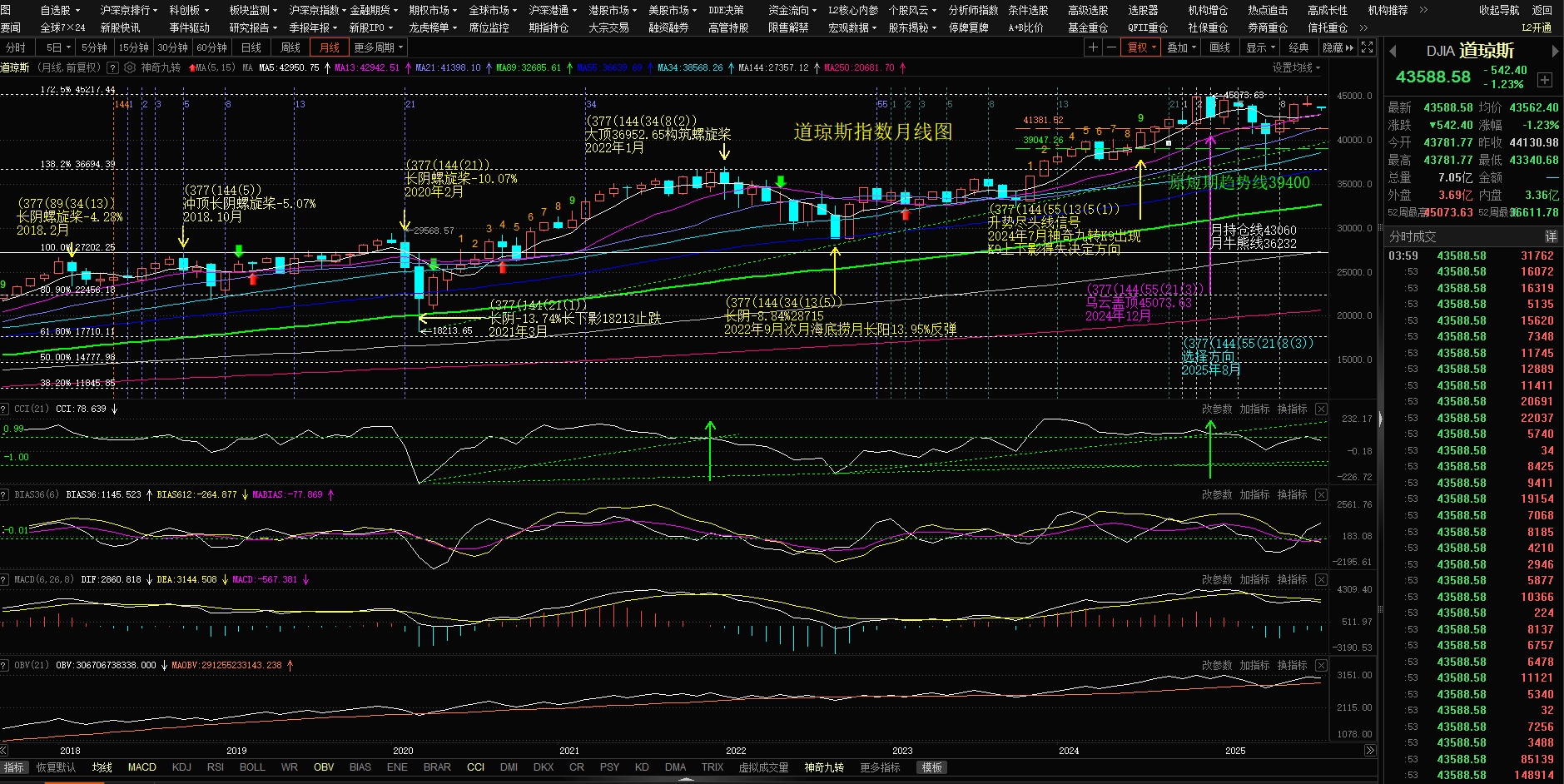Click the help icon beside BIAS36(6)
1564x784 pixels.
click(x=5, y=494)
